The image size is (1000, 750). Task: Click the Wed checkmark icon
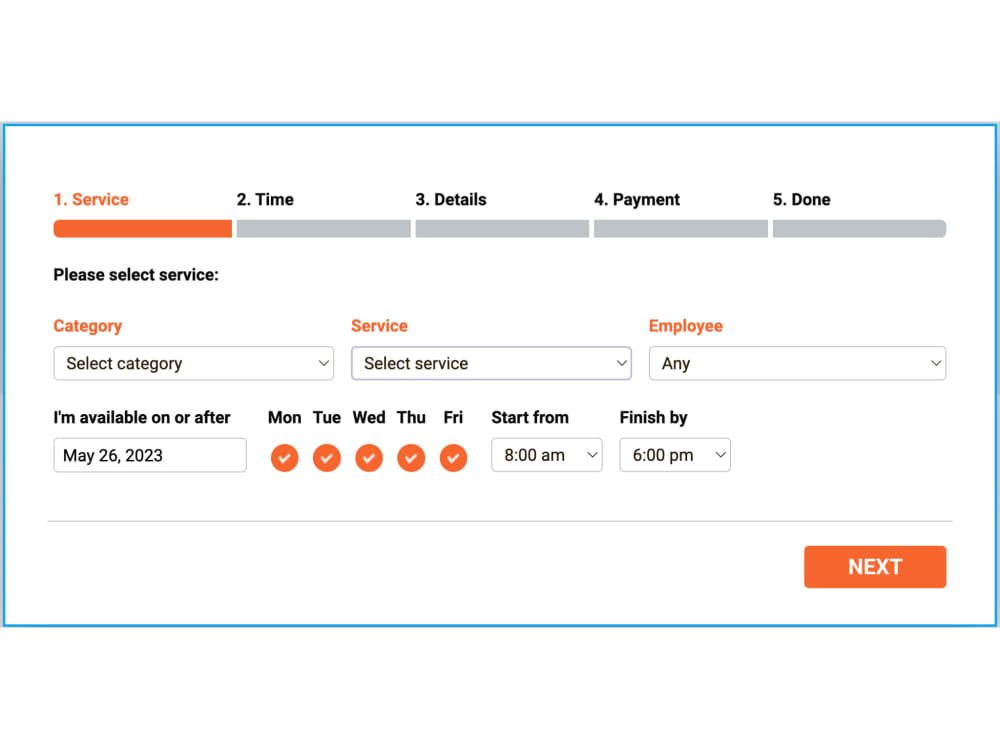[x=368, y=458]
